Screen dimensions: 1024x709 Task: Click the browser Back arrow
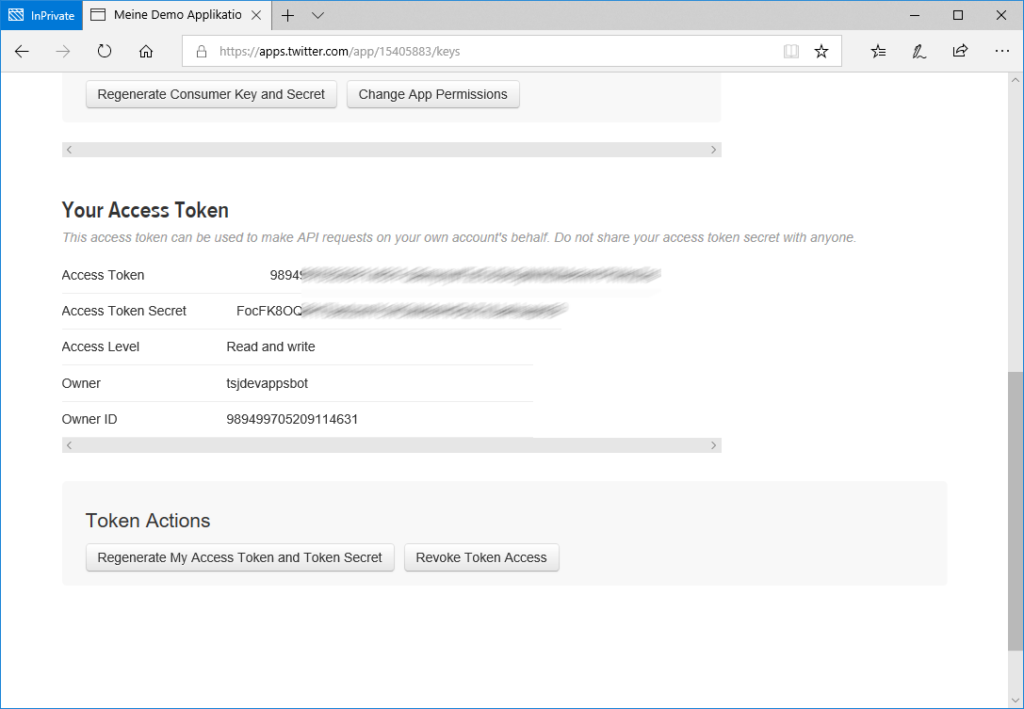[22, 51]
